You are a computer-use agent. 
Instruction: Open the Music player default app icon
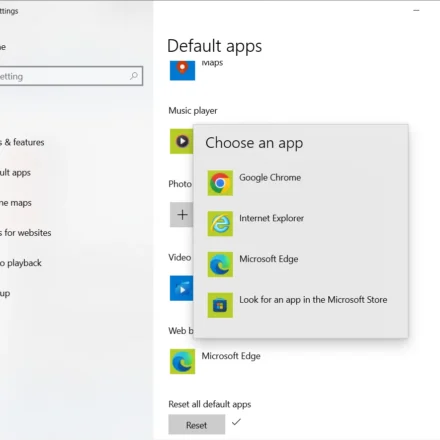click(181, 141)
